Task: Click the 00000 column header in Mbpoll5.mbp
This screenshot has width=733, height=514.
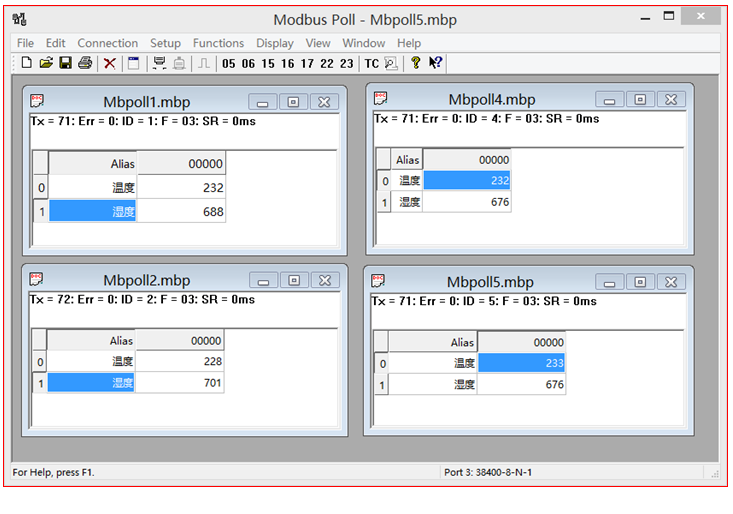Action: (x=521, y=343)
